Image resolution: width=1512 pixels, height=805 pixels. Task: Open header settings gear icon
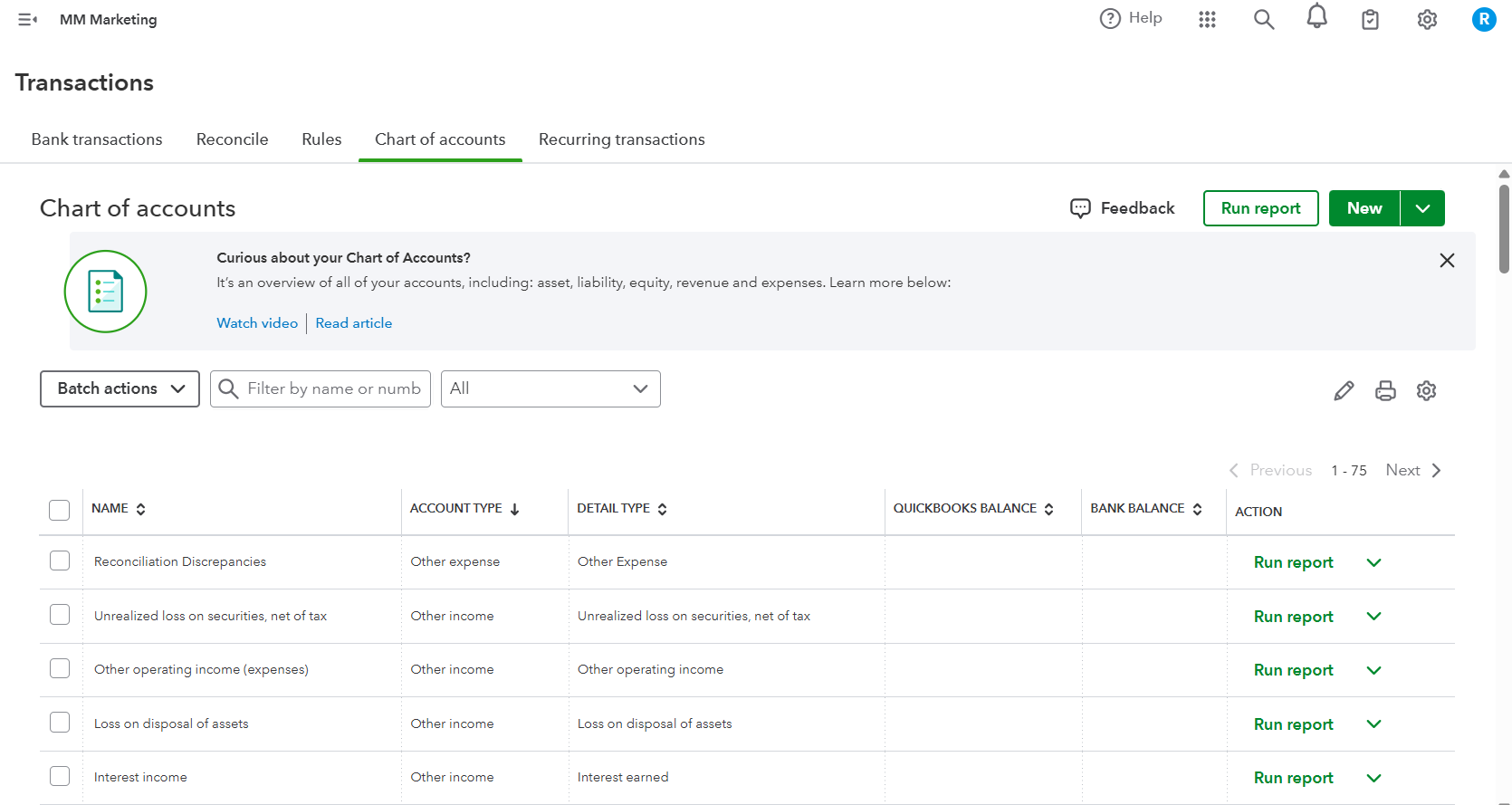[1427, 19]
